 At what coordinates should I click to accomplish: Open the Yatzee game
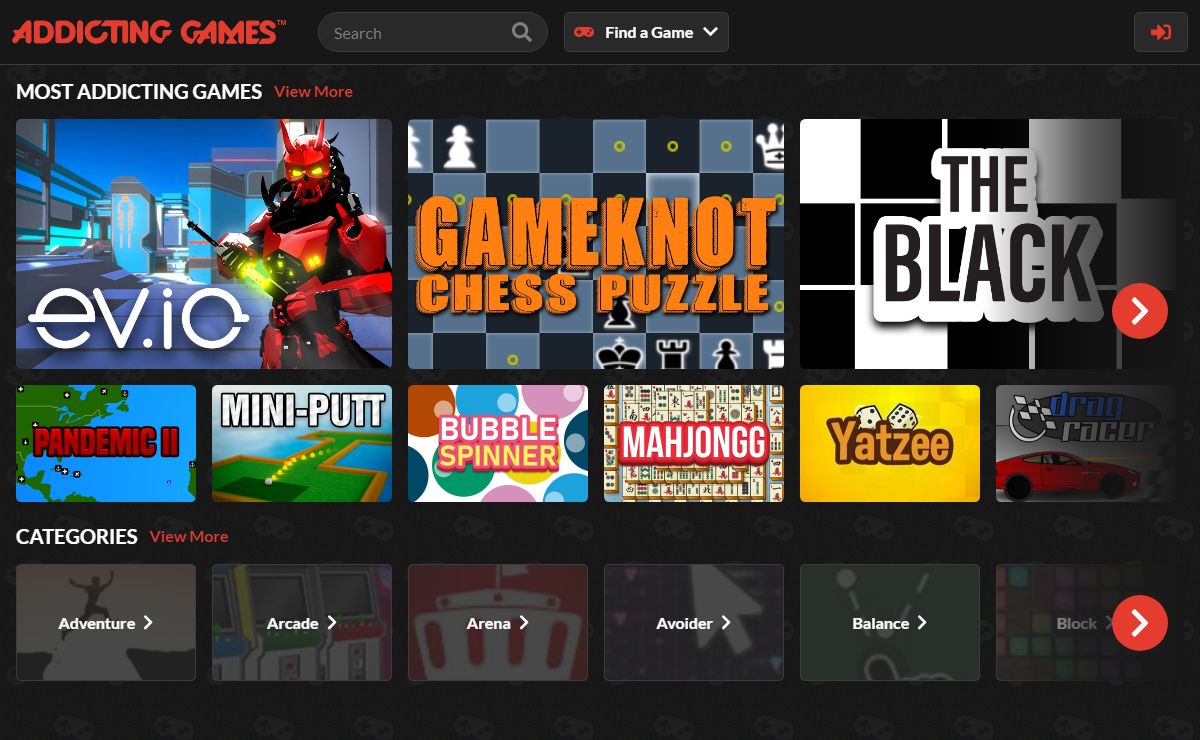click(890, 443)
